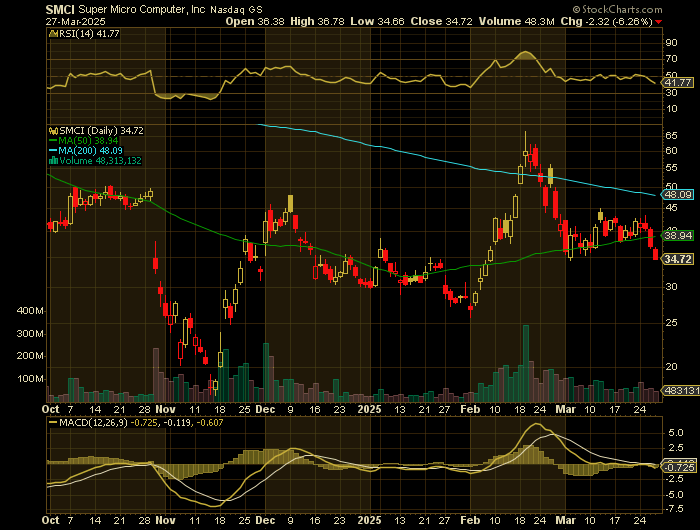Click the 'RSI(14) 41.77' indicator label
The height and width of the screenshot is (530, 700).
click(x=89, y=33)
